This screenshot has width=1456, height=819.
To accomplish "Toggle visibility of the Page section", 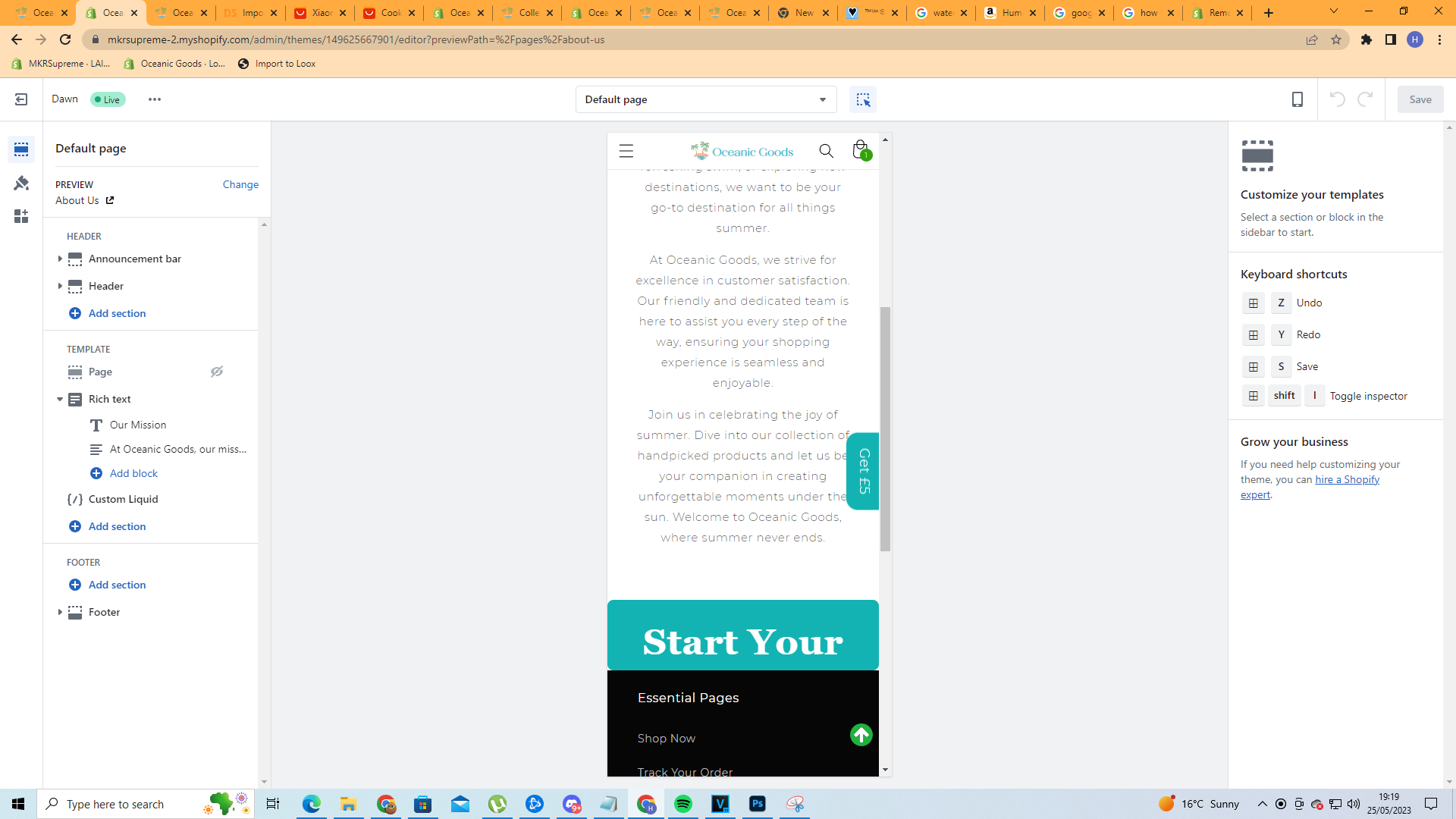I will 217,372.
